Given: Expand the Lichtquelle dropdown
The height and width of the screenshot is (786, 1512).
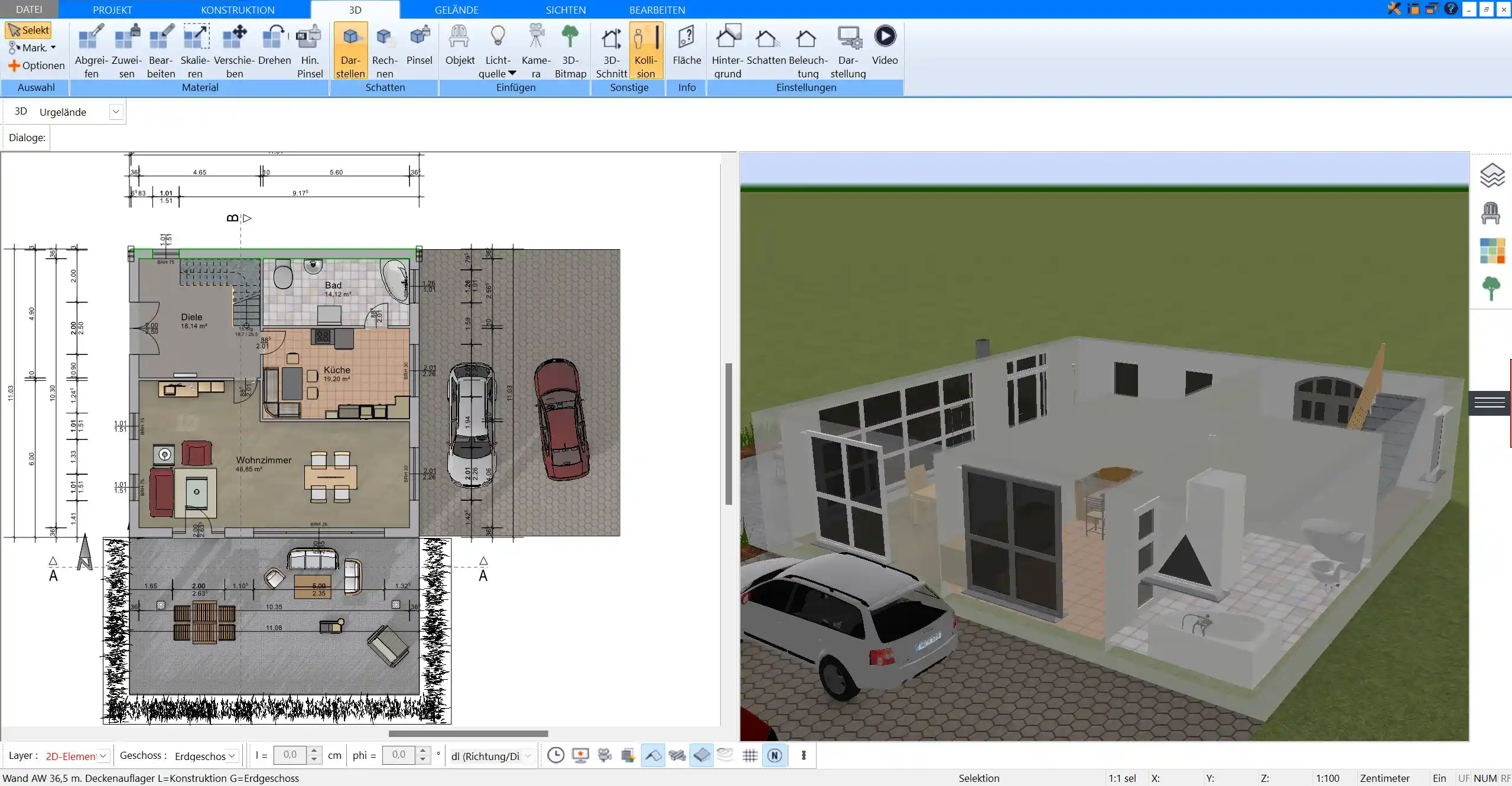Looking at the screenshot, I should click(x=512, y=73).
